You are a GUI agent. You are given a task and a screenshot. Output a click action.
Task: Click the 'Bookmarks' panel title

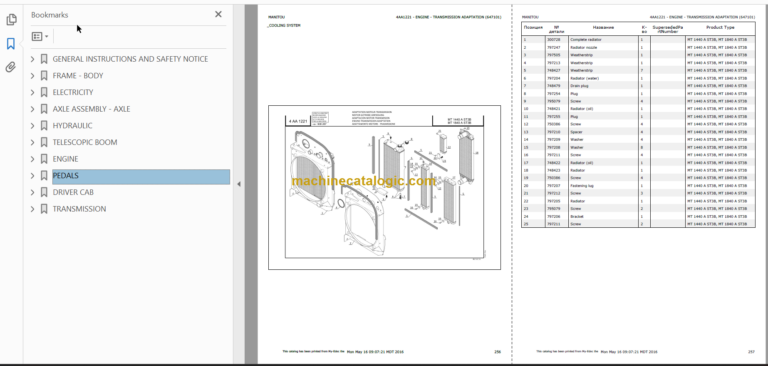pos(49,15)
